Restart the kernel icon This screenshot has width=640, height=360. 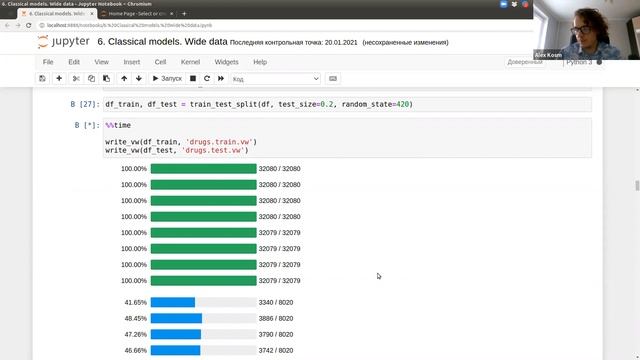(207, 78)
